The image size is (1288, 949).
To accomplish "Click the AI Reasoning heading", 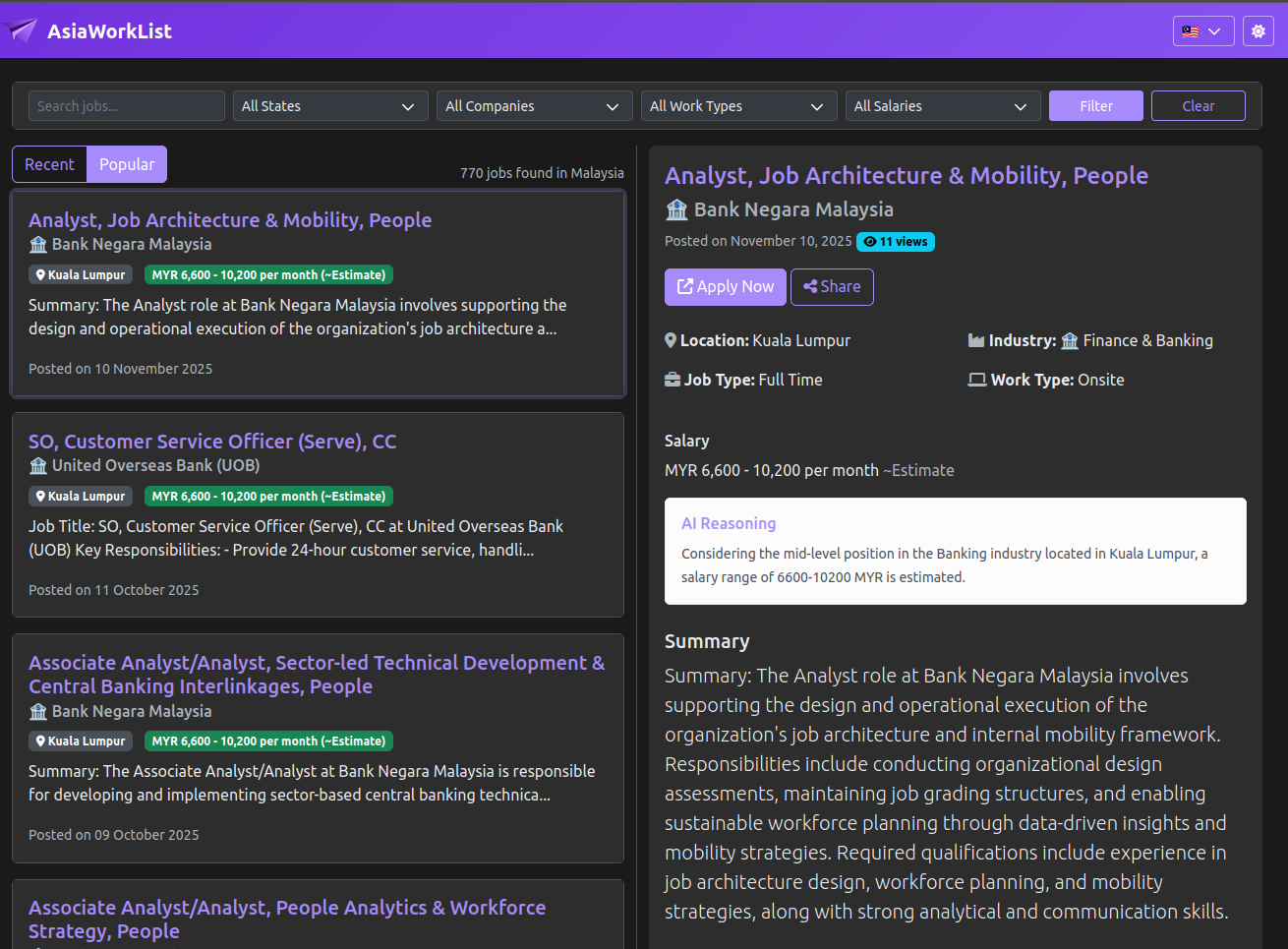I will (x=729, y=523).
